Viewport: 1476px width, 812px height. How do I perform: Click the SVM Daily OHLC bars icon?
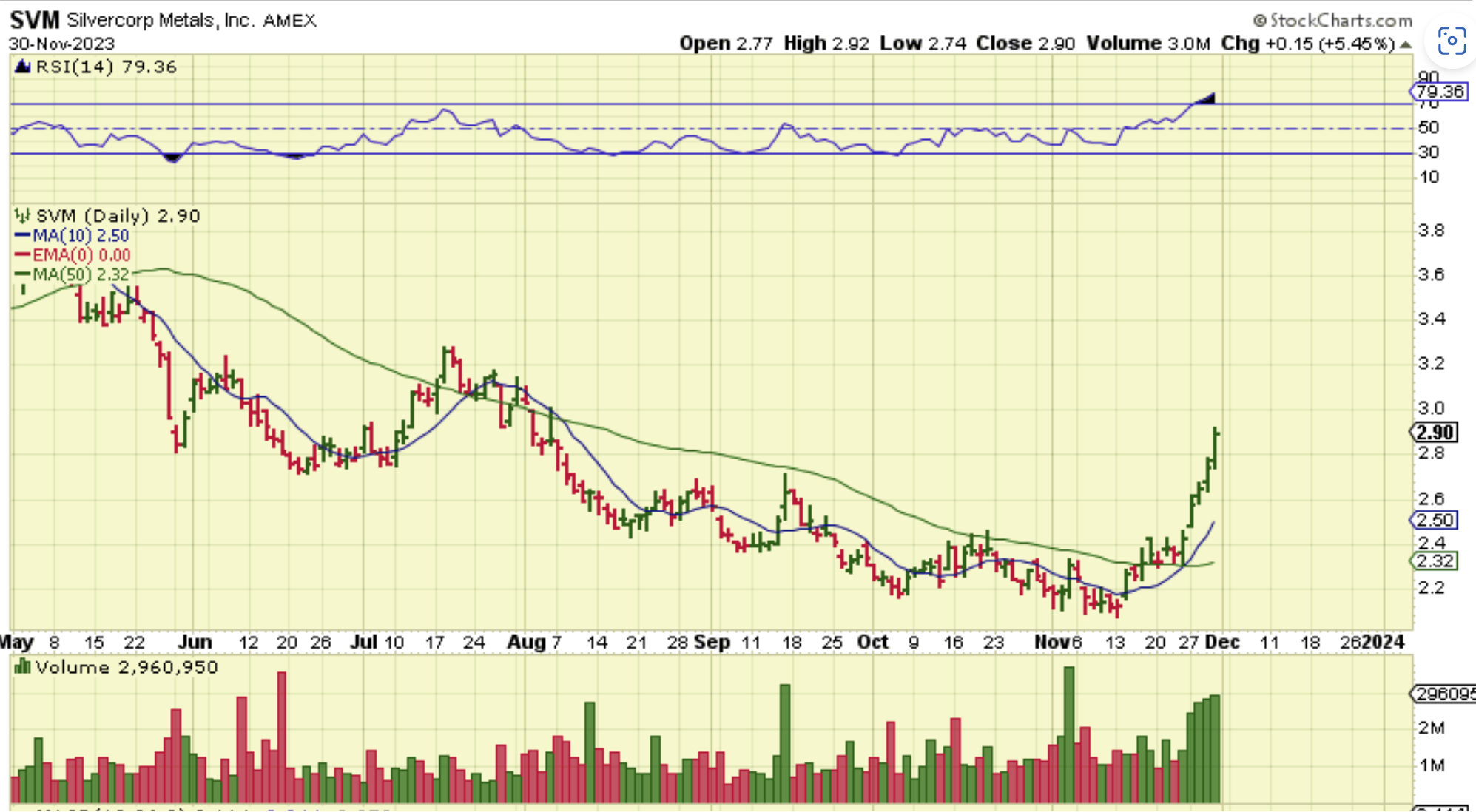pyautogui.click(x=22, y=216)
